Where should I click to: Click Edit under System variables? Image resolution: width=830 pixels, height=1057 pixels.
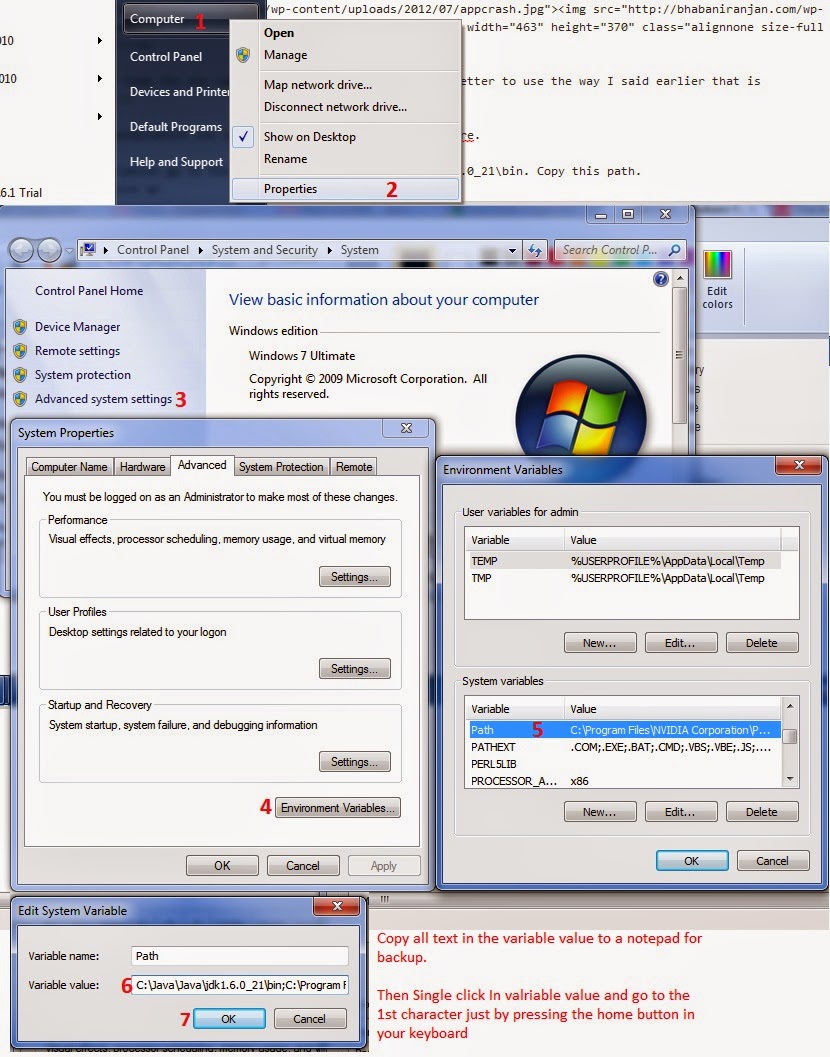[x=680, y=812]
